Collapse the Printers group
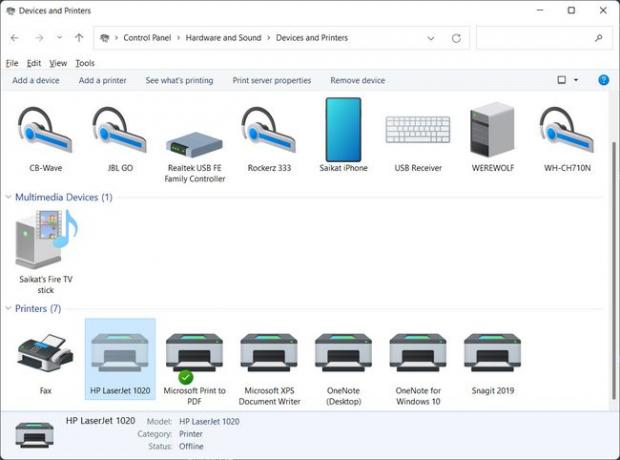Screen dimensions: 620x460 click(8, 308)
